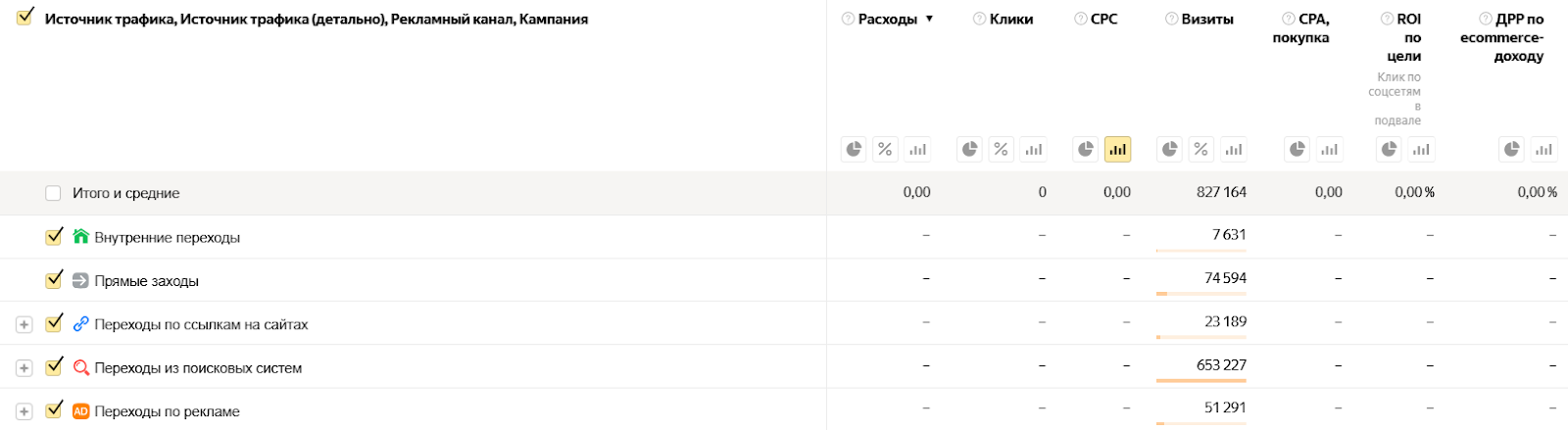Screen dimensions: 1568x430
Task: Expand Переходы по ссылкам на сайтах row
Action: (24, 324)
